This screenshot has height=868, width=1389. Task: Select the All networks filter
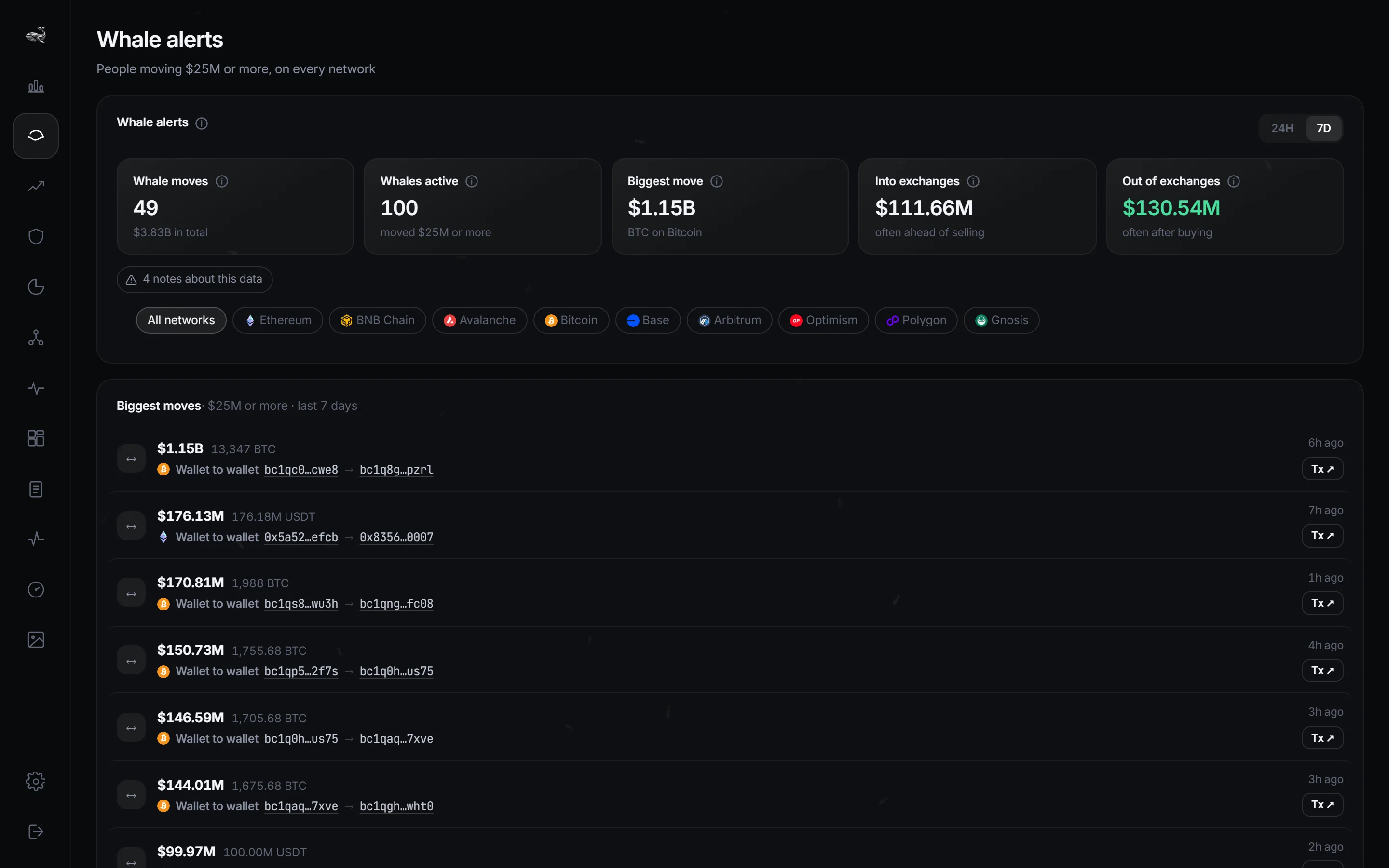181,320
